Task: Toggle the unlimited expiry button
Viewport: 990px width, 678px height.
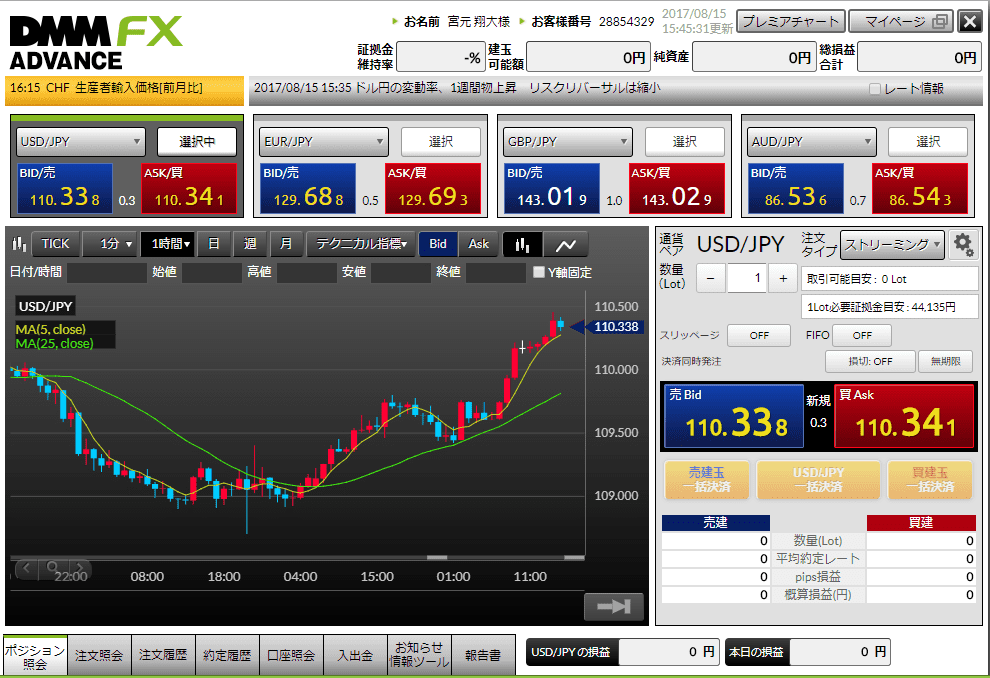Action: click(945, 361)
